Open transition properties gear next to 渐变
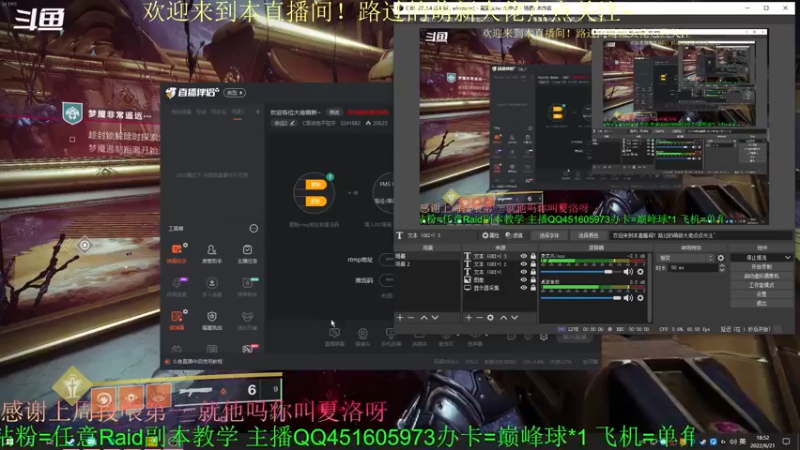 click(x=721, y=258)
